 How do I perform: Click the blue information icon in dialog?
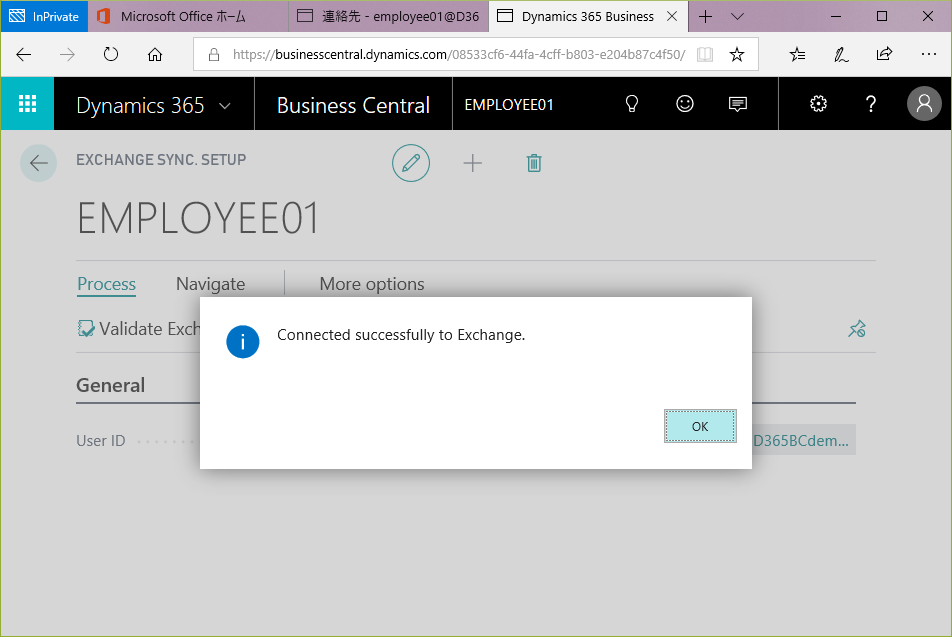click(243, 342)
